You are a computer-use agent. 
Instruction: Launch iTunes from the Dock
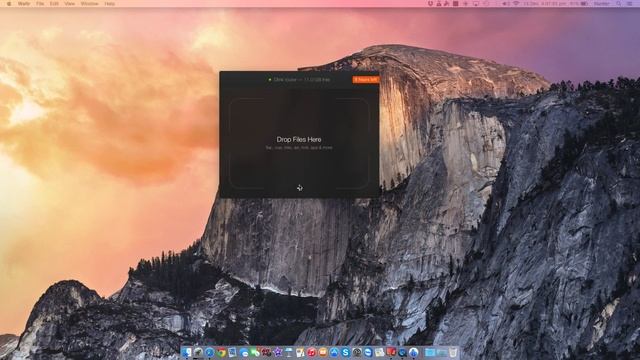[312, 352]
